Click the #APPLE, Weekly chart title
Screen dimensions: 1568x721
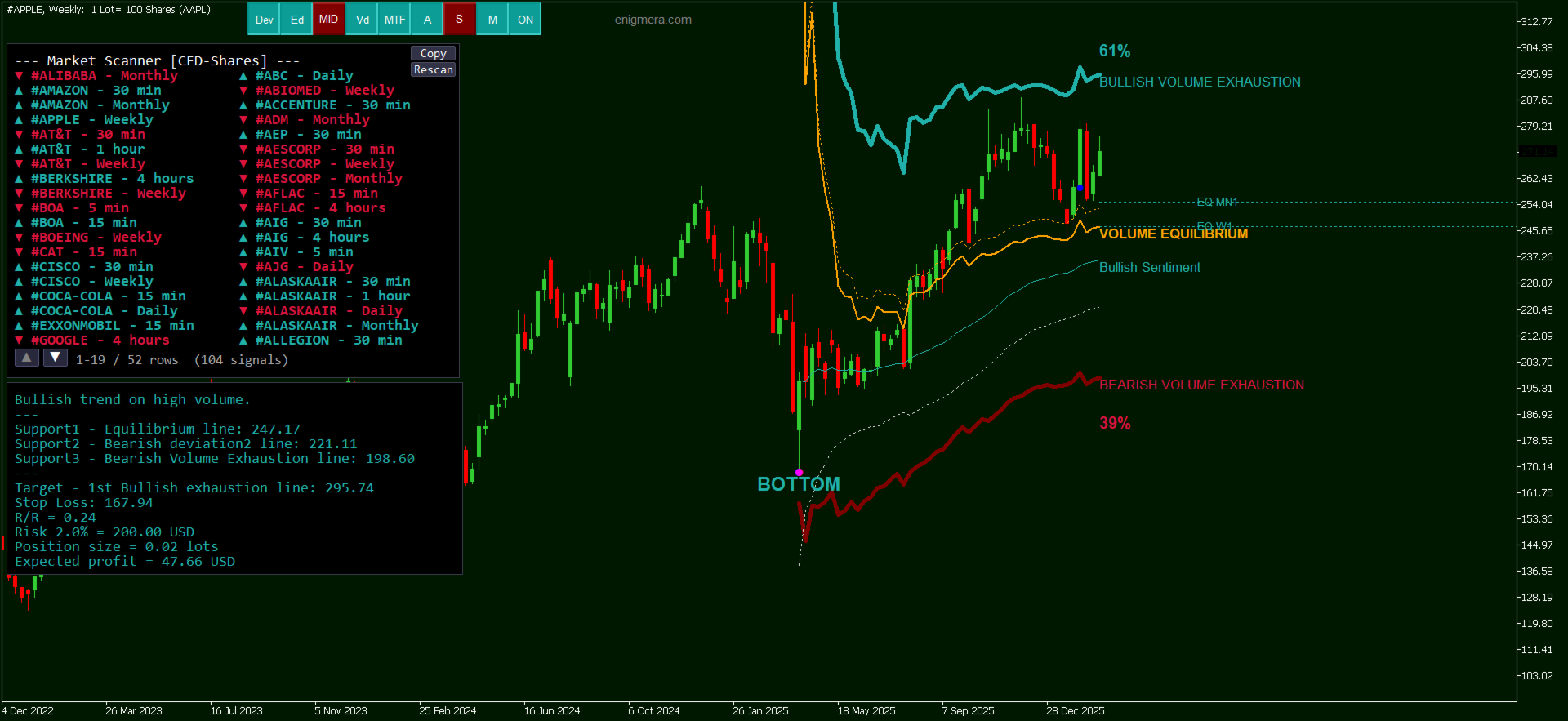coord(109,10)
